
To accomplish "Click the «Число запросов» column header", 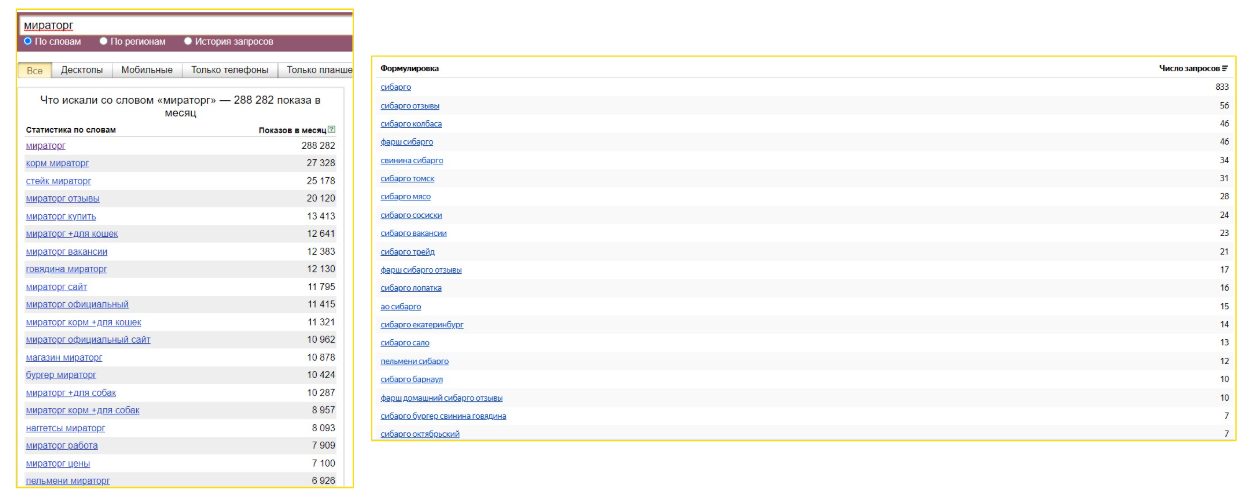I will click(1189, 68).
